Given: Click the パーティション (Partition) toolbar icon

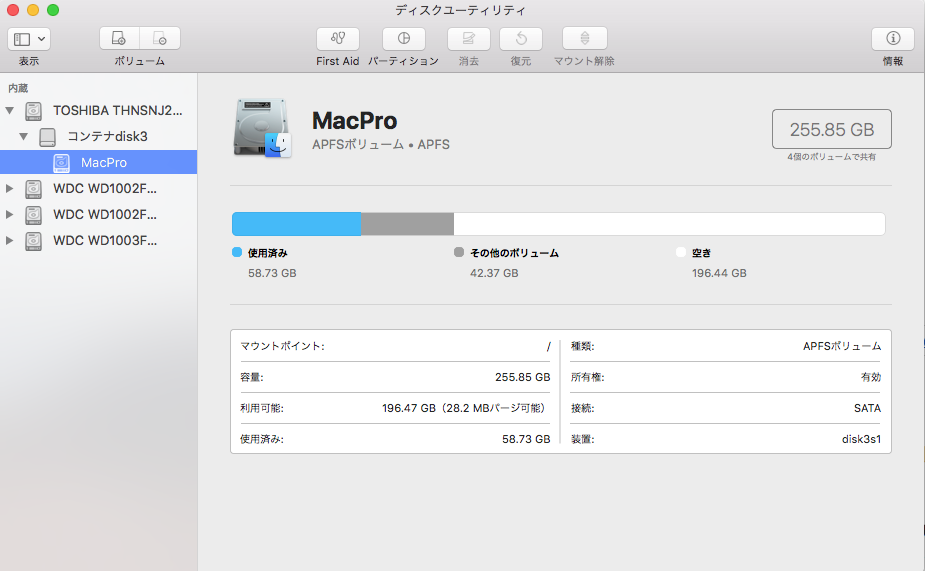Looking at the screenshot, I should click(x=403, y=39).
